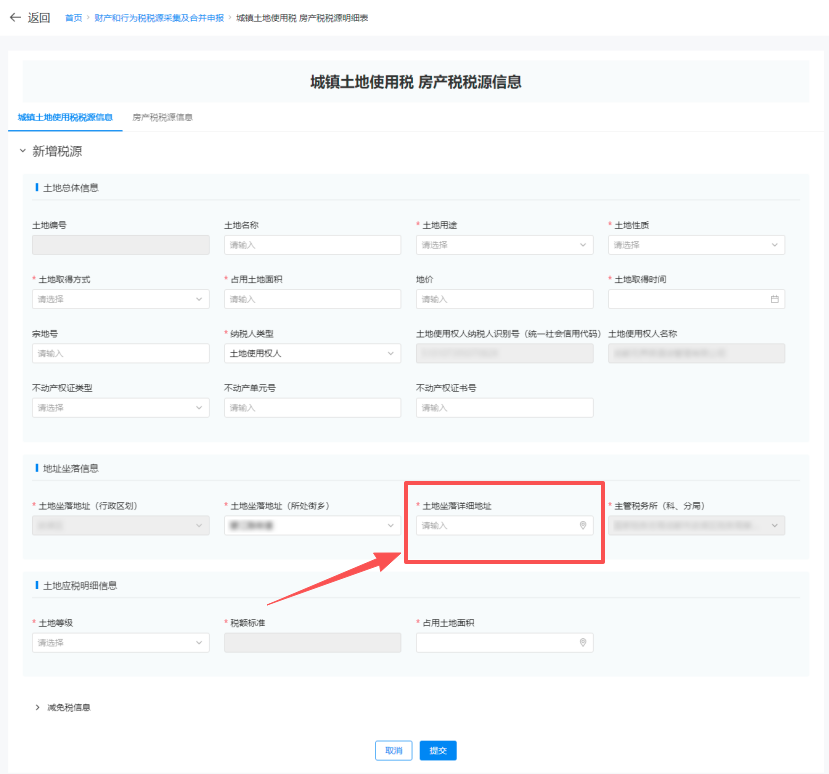Go to 首页 breadcrumb link
829x774 pixels.
74,18
